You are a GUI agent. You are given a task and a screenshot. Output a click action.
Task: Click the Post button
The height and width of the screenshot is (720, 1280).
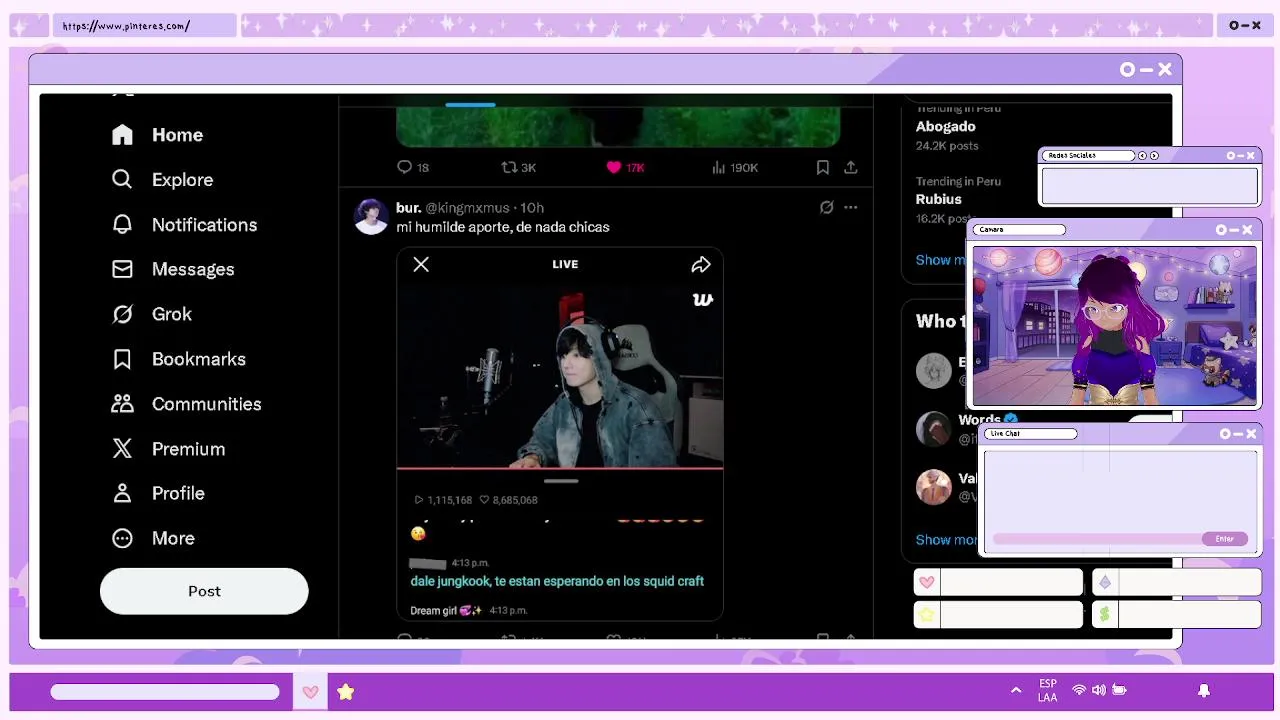click(204, 591)
